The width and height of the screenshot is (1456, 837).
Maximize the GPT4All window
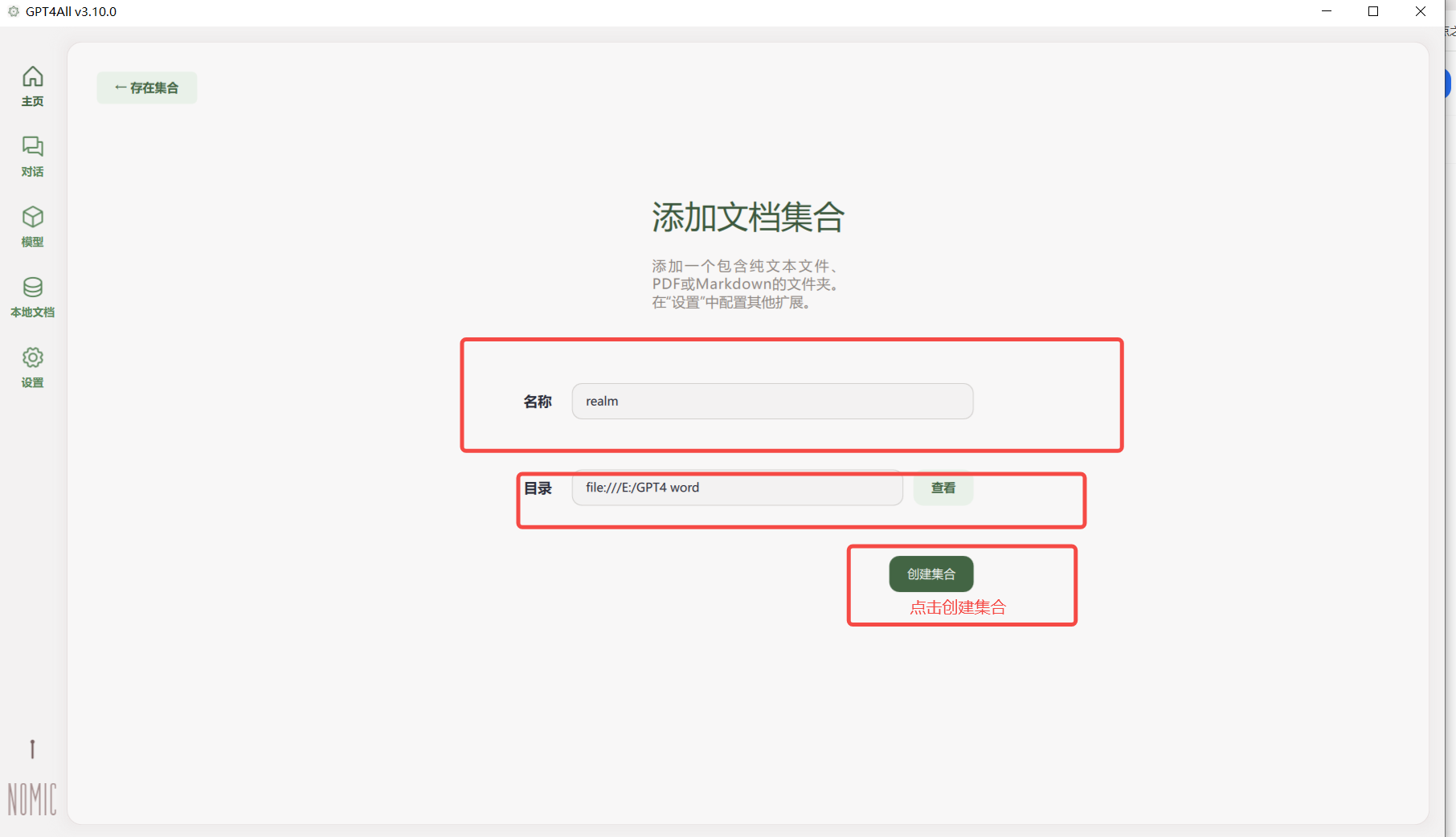click(x=1372, y=11)
